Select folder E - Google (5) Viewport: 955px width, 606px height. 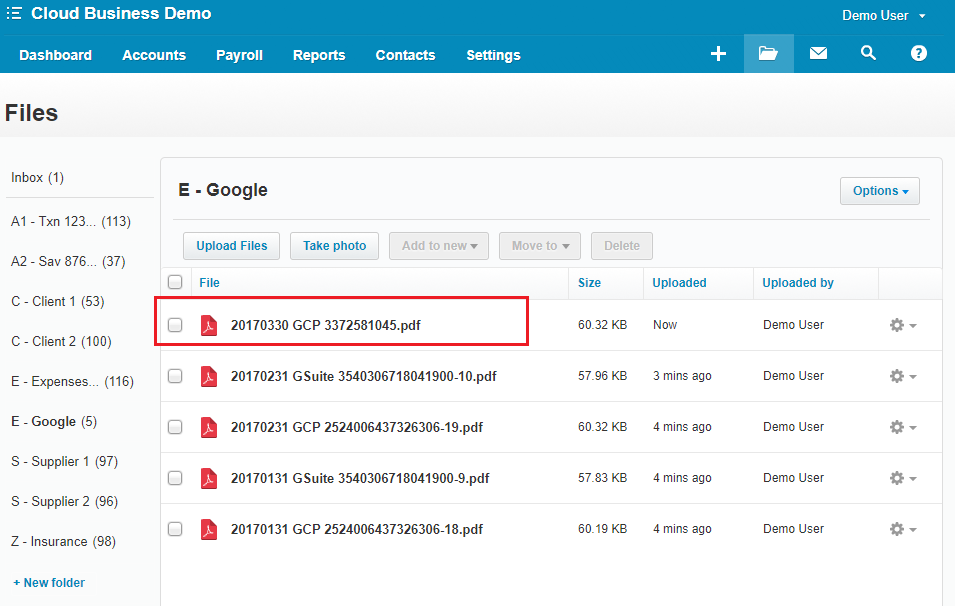[54, 422]
